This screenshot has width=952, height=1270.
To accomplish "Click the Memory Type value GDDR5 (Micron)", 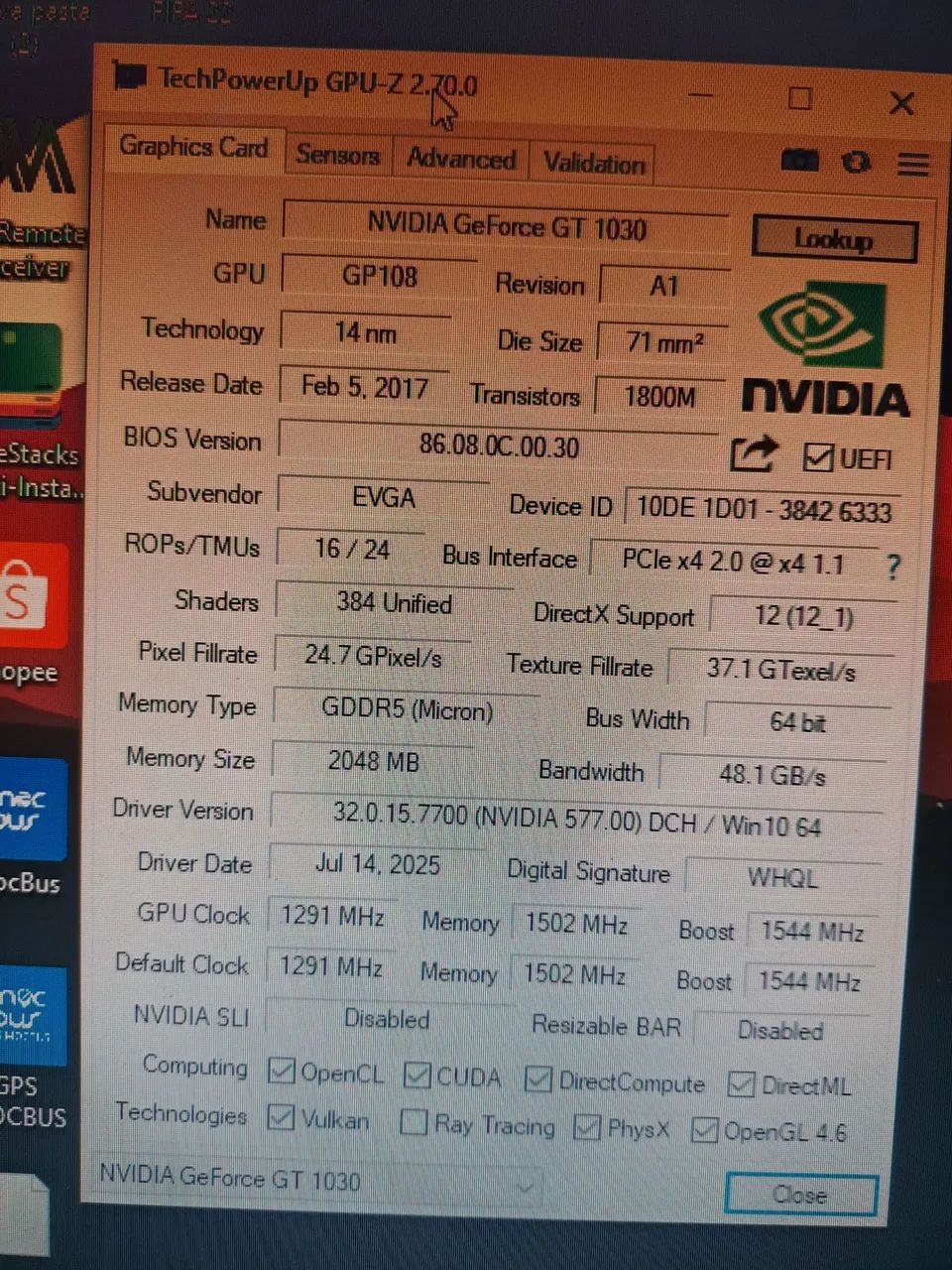I will click(407, 709).
